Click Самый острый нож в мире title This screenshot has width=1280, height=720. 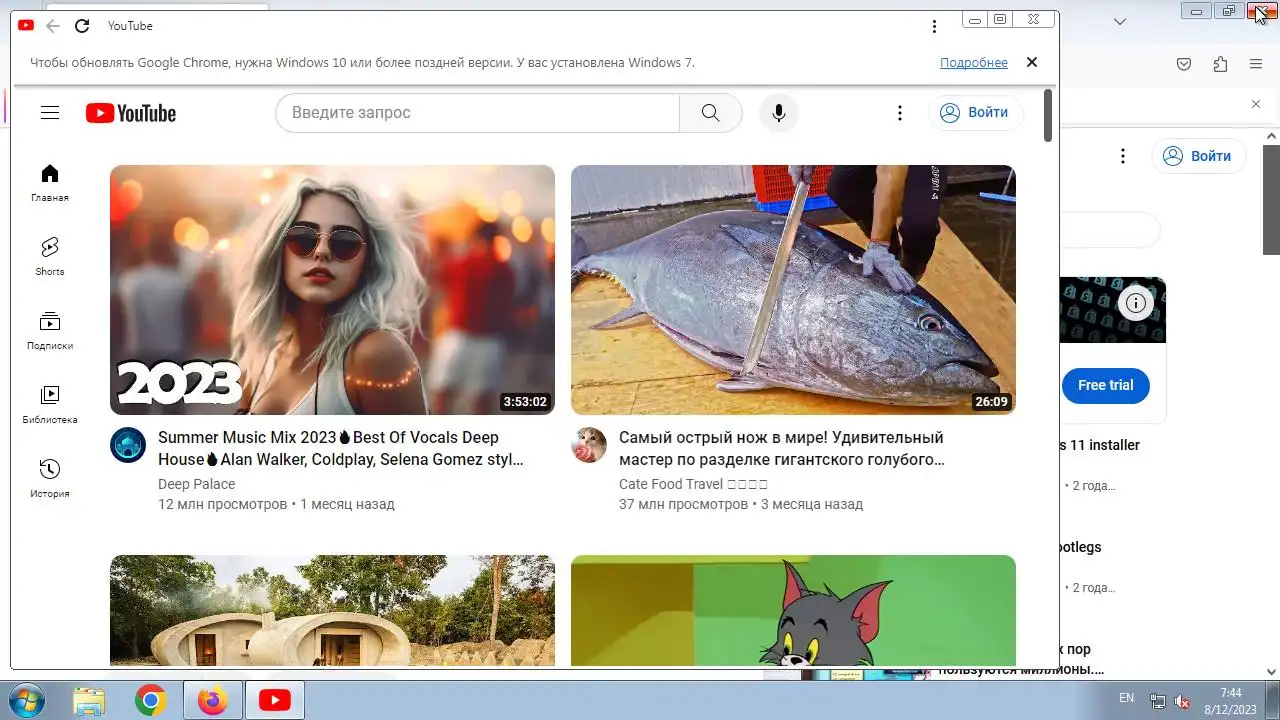(782, 449)
